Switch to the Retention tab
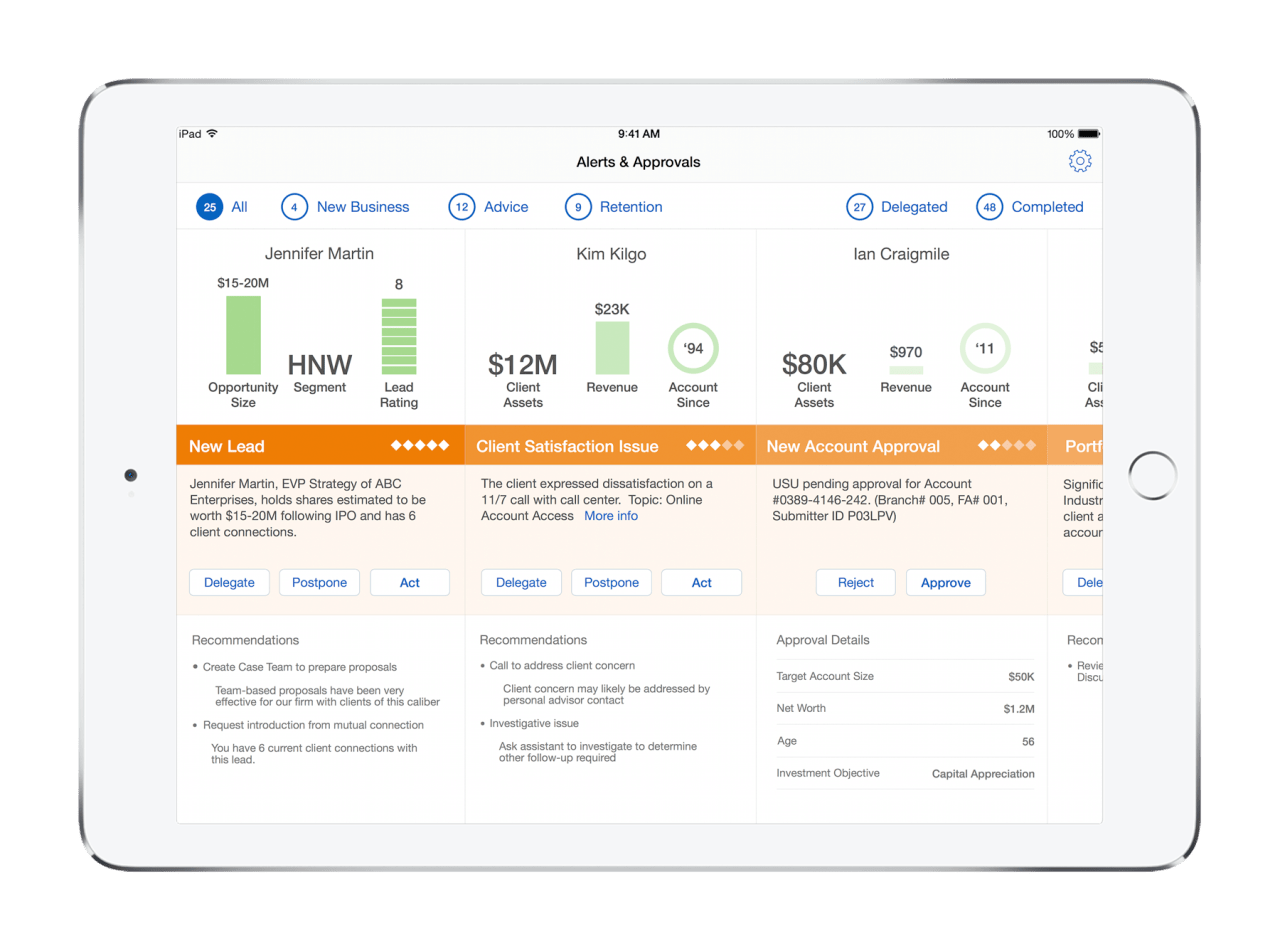Image resolution: width=1280 pixels, height=951 pixels. pos(630,207)
